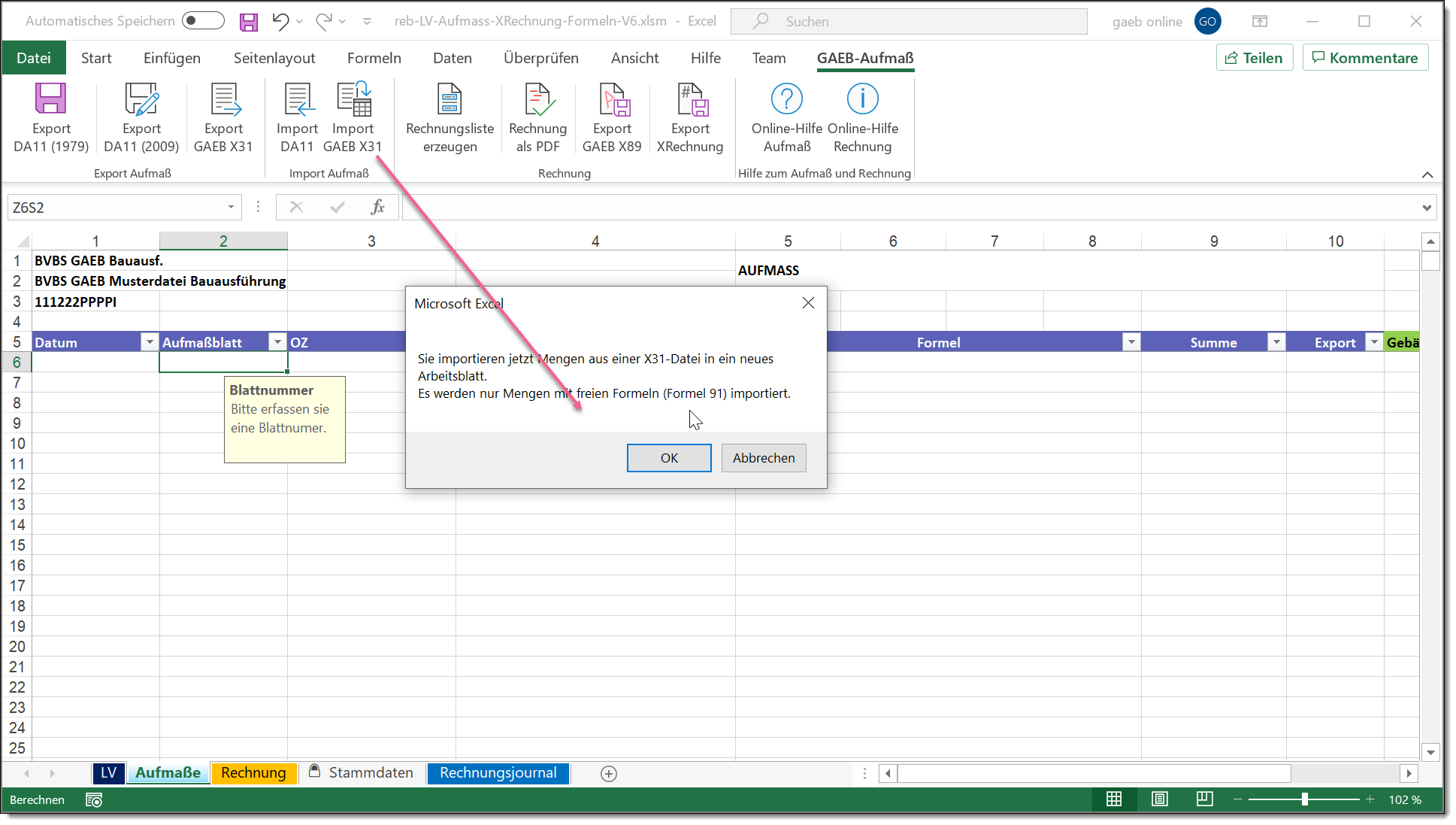This screenshot has height=825, width=1456.
Task: Switch to Rechnungsjournal sheet tab
Action: coord(498,773)
